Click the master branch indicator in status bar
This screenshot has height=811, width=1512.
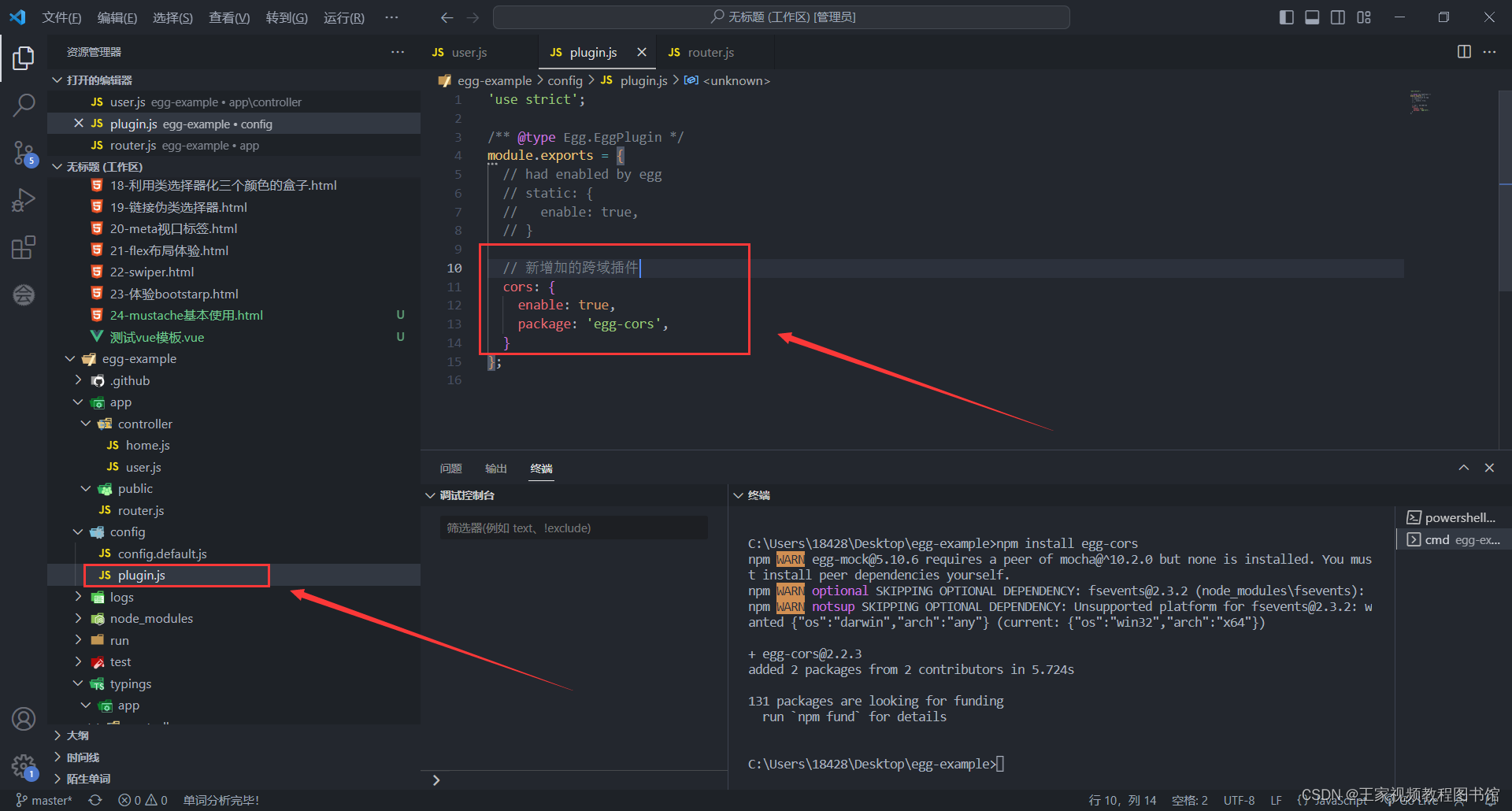pyautogui.click(x=44, y=801)
